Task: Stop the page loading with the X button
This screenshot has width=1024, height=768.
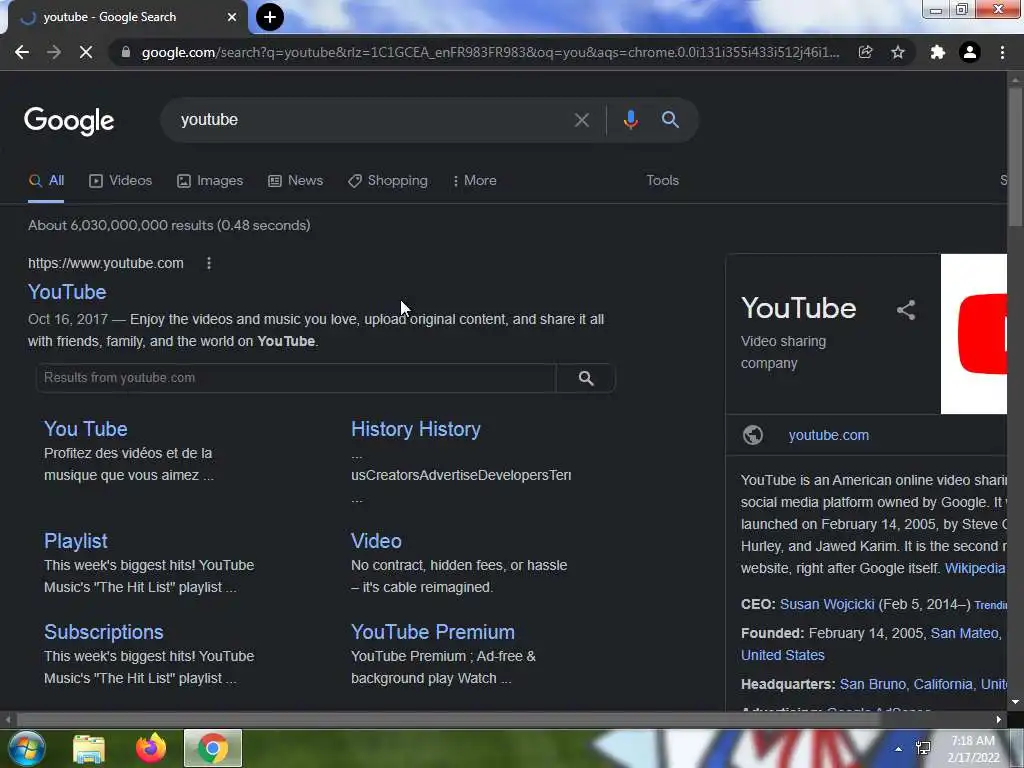Action: 86,52
